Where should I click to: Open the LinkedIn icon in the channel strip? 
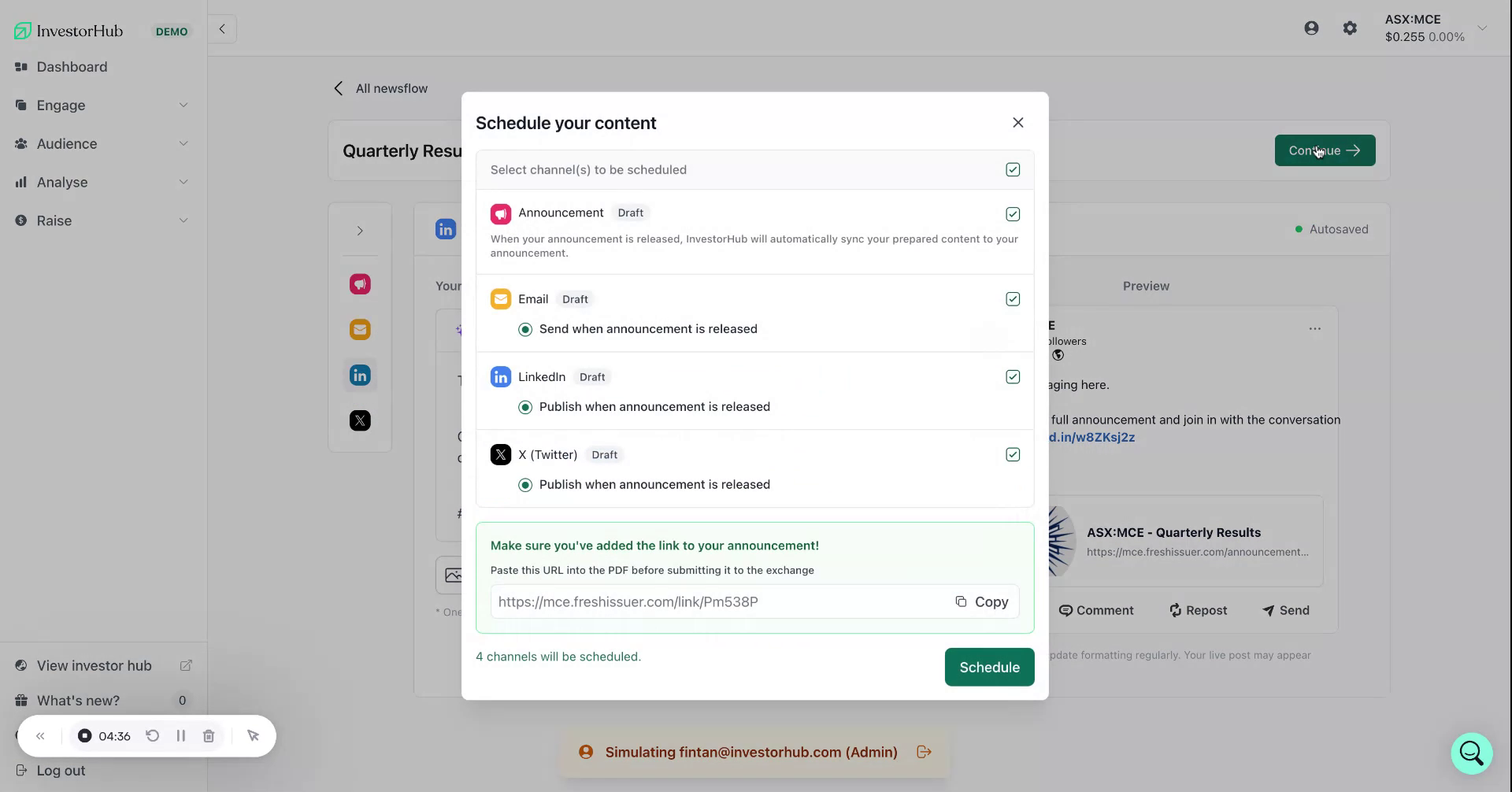360,375
